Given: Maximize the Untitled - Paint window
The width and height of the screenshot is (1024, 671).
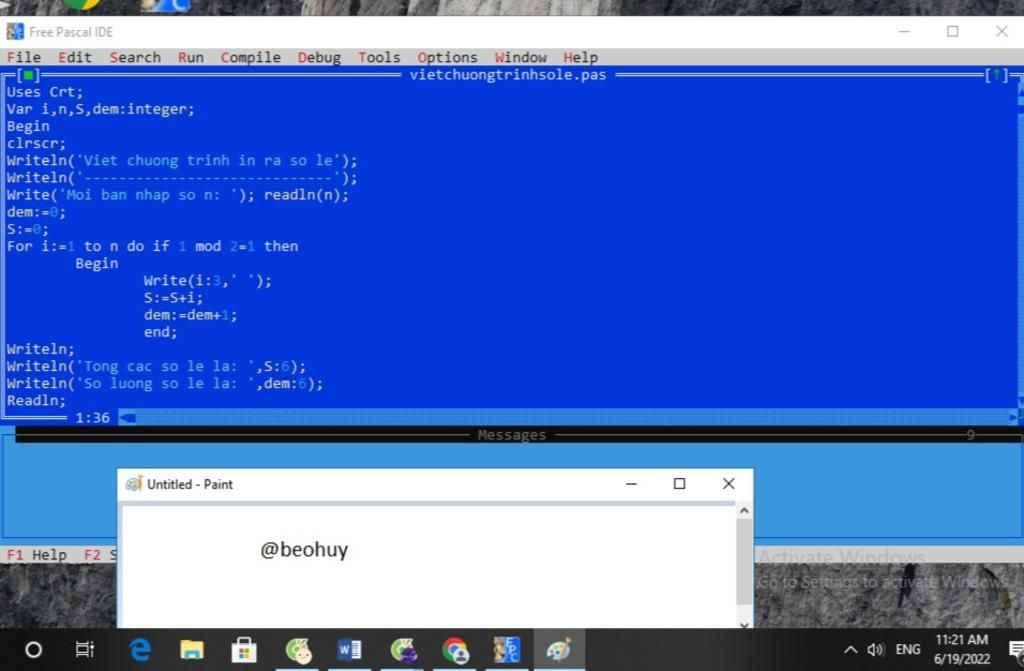Looking at the screenshot, I should [x=679, y=484].
